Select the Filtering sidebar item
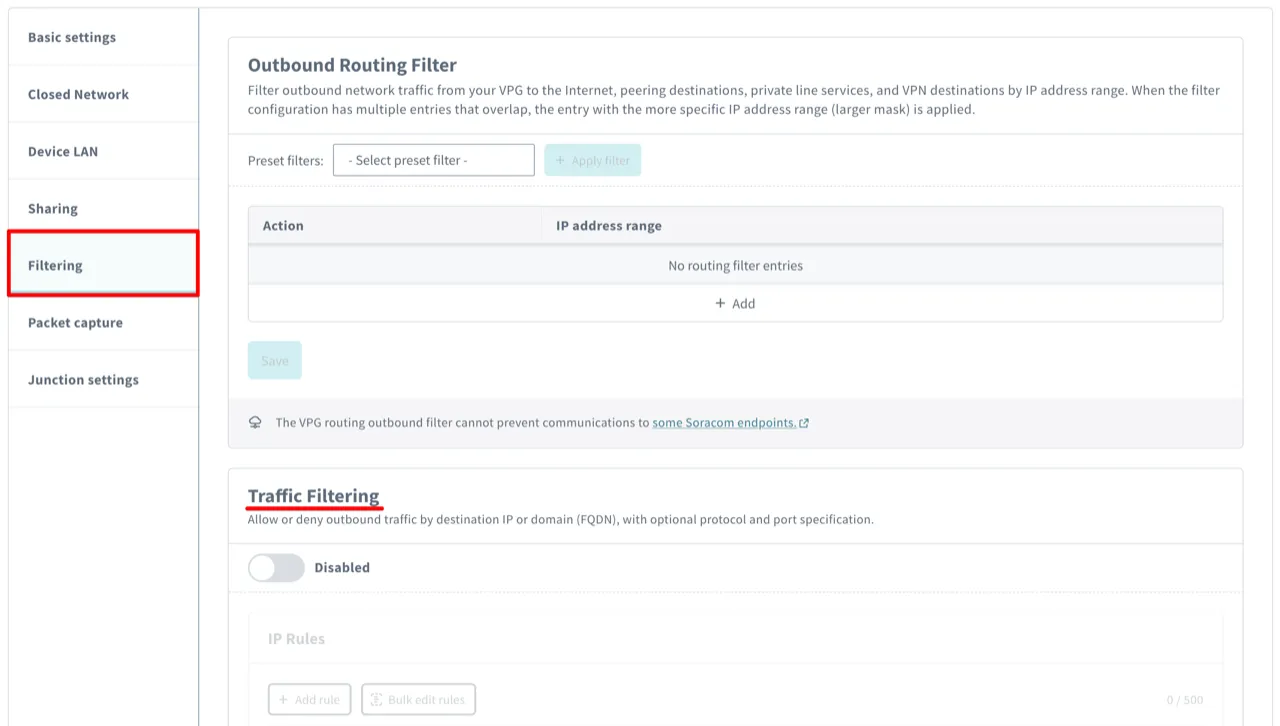This screenshot has height=726, width=1280. [103, 265]
